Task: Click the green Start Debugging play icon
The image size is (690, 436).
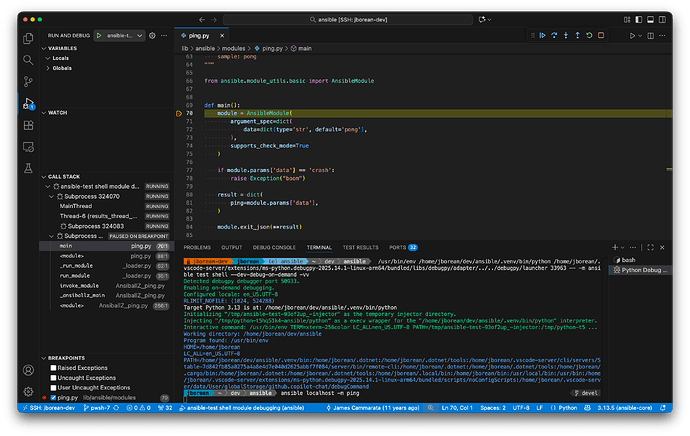Action: [x=101, y=36]
